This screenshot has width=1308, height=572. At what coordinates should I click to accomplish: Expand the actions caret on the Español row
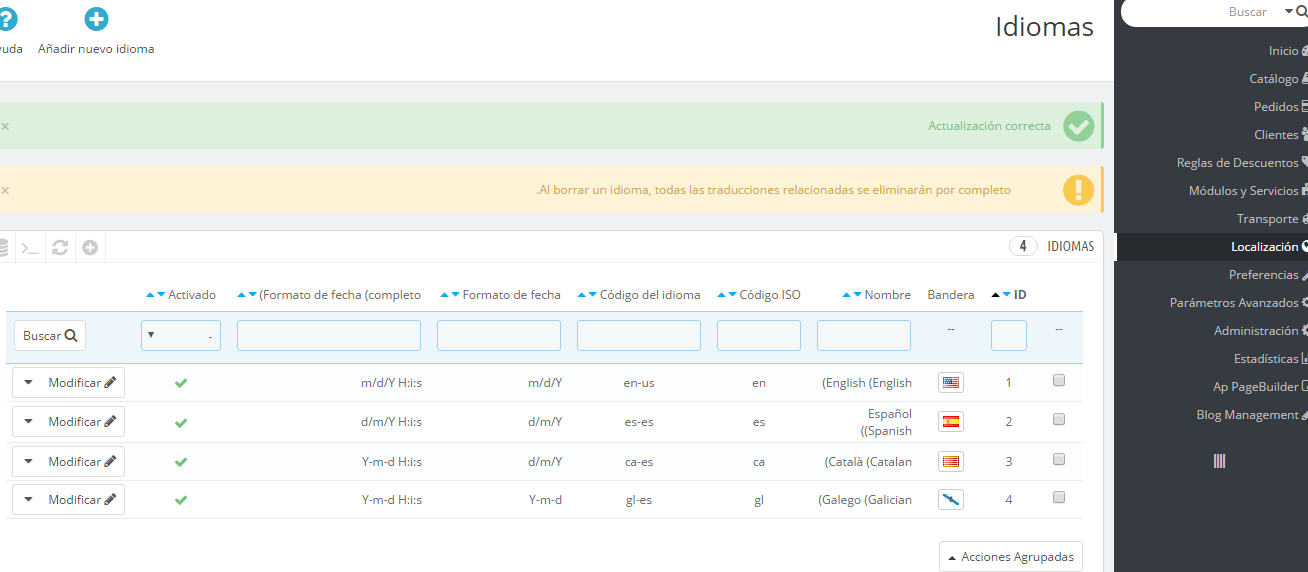tap(28, 422)
